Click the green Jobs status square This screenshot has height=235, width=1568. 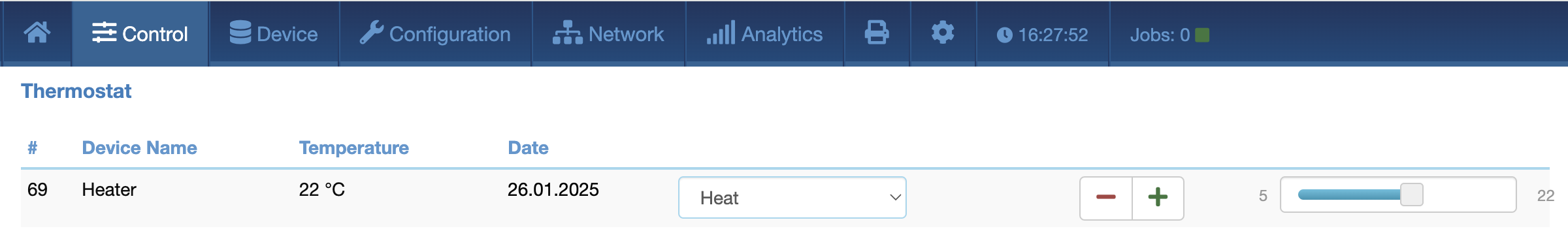[1202, 35]
